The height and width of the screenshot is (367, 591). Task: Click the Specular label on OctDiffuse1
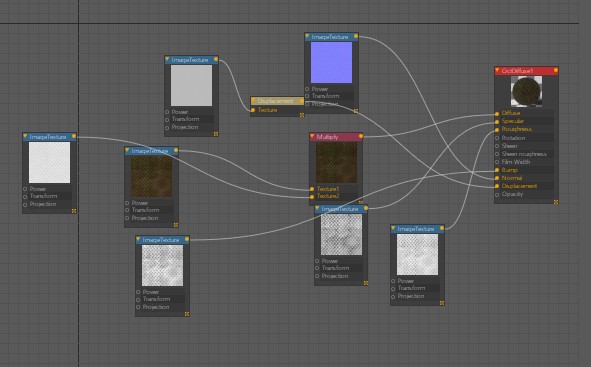click(513, 121)
